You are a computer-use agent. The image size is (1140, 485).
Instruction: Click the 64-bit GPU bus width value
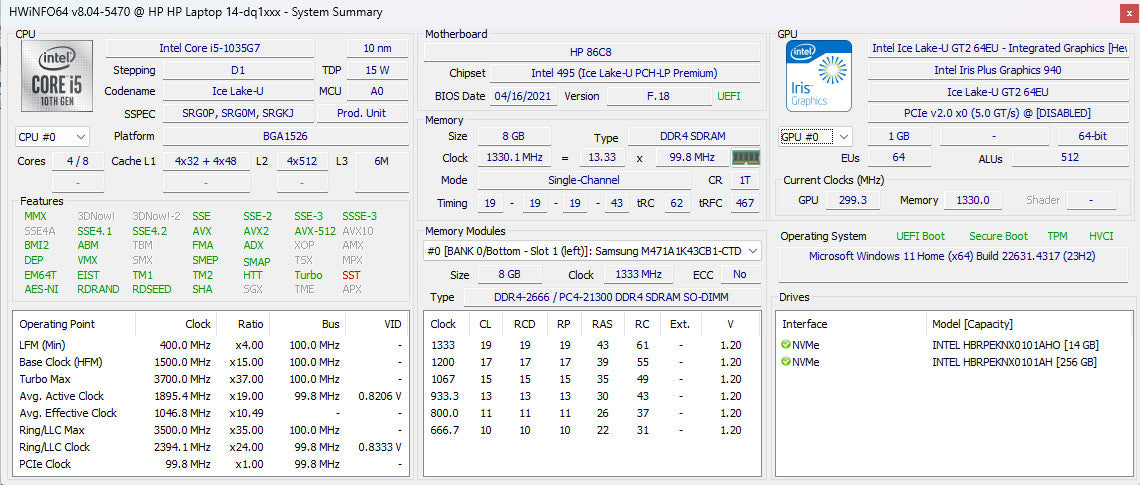1093,136
